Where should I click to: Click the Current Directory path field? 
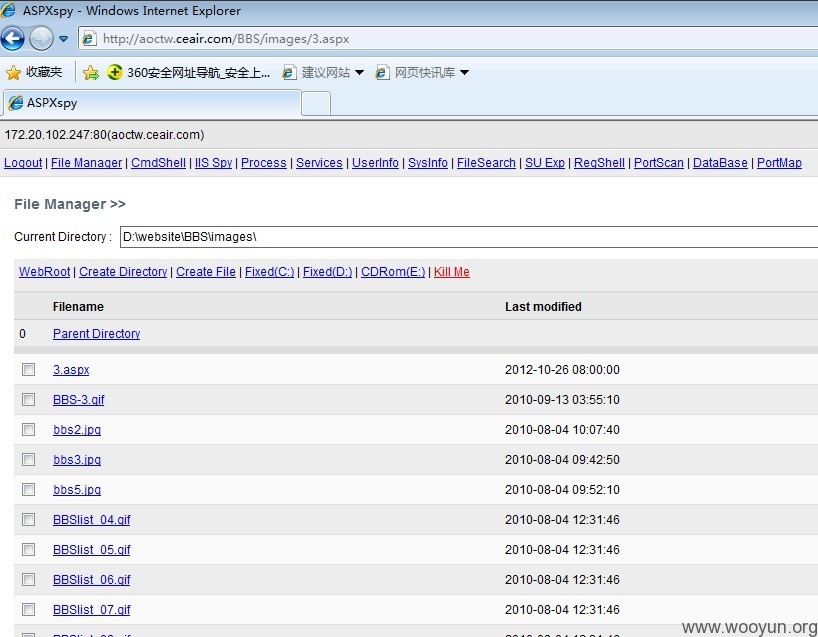[x=469, y=237]
